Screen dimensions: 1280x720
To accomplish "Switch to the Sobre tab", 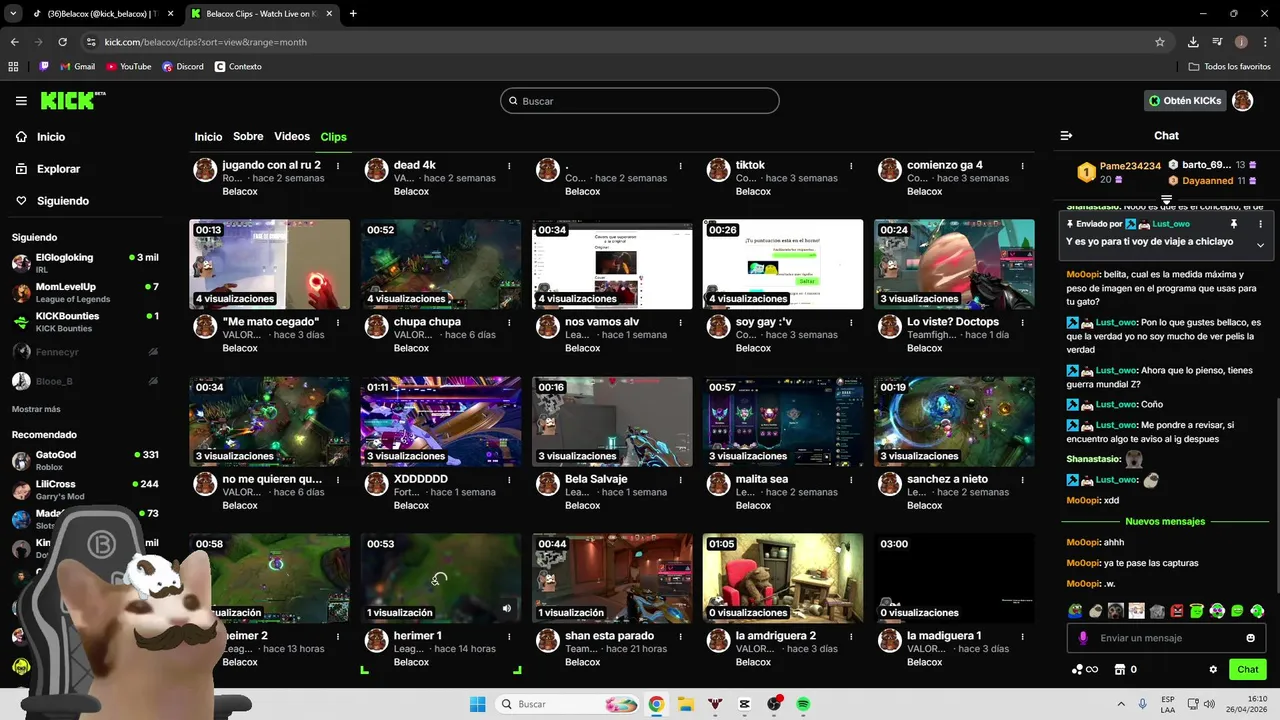I will (x=248, y=137).
